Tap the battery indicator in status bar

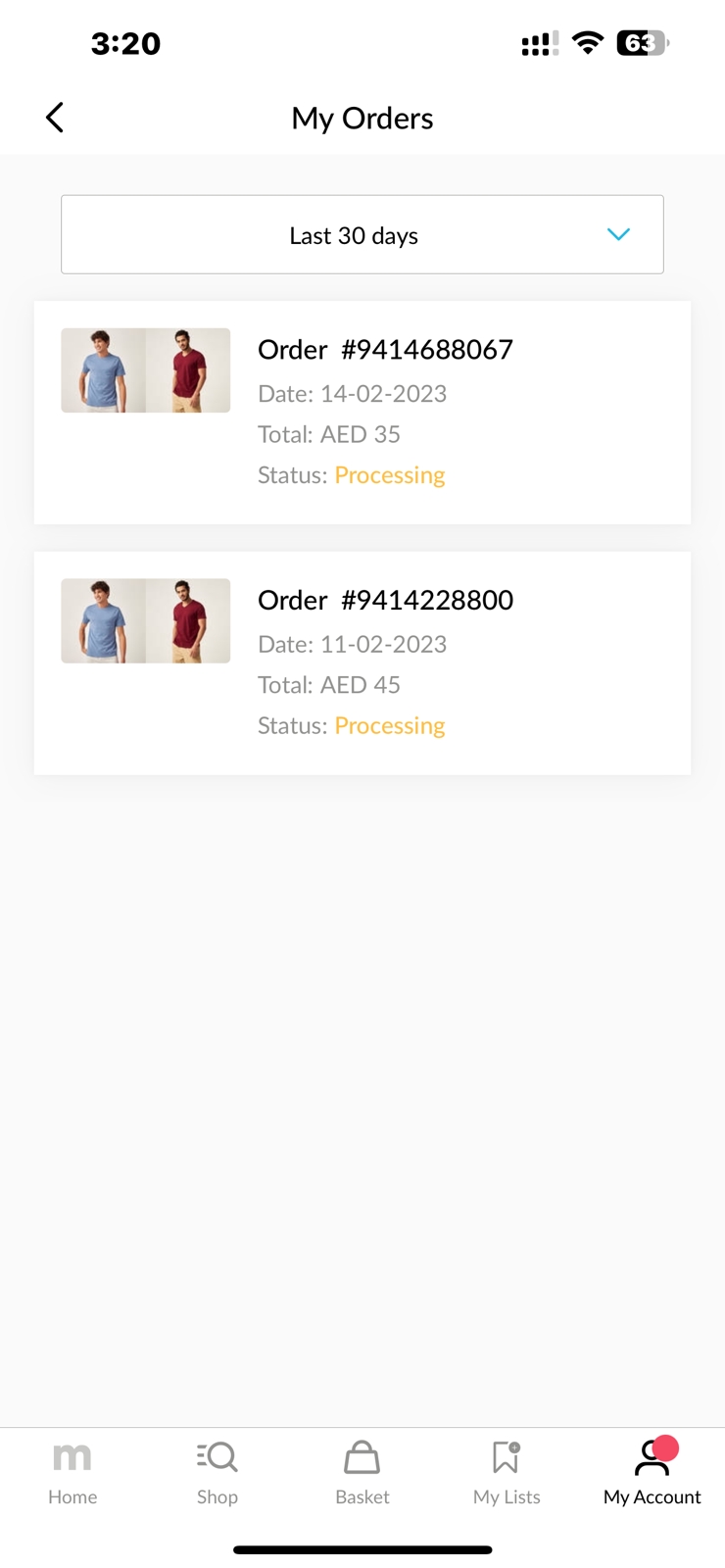pos(642,43)
